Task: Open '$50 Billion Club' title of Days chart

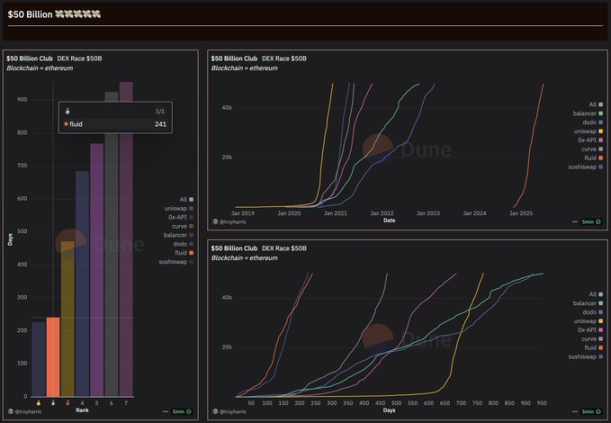Action: [234, 248]
